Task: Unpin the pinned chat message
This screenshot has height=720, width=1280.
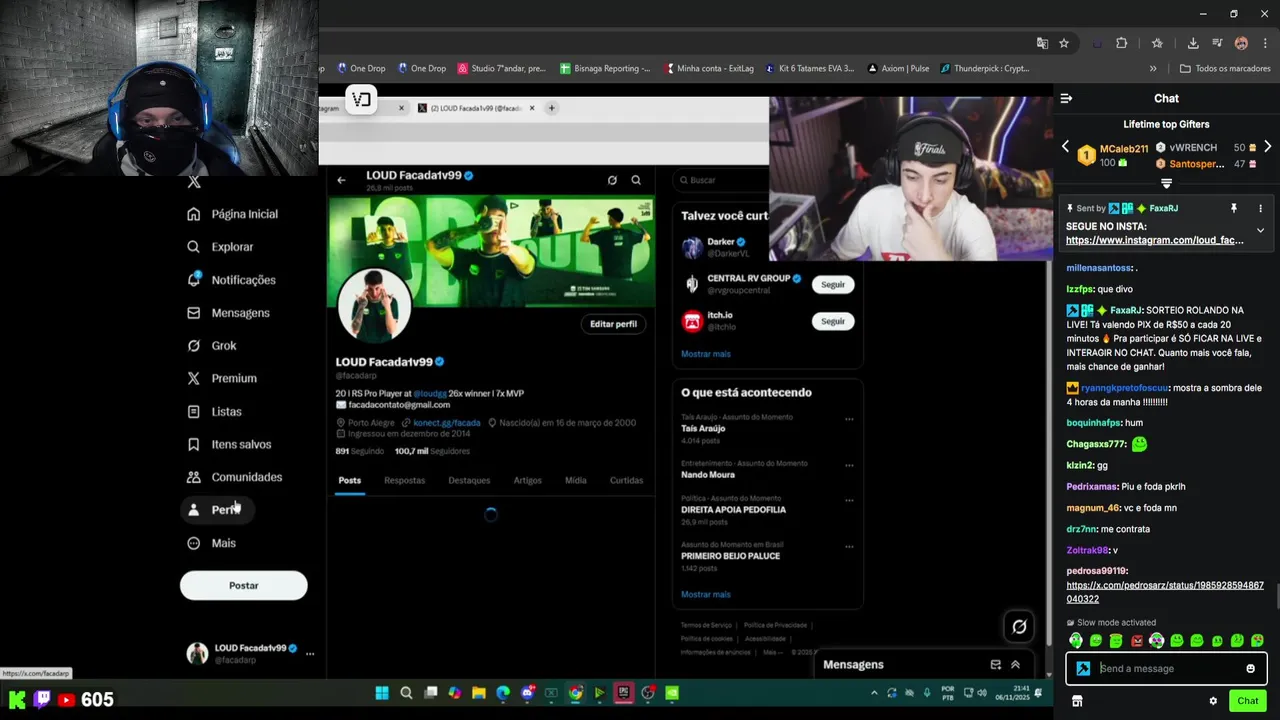Action: tap(1233, 208)
